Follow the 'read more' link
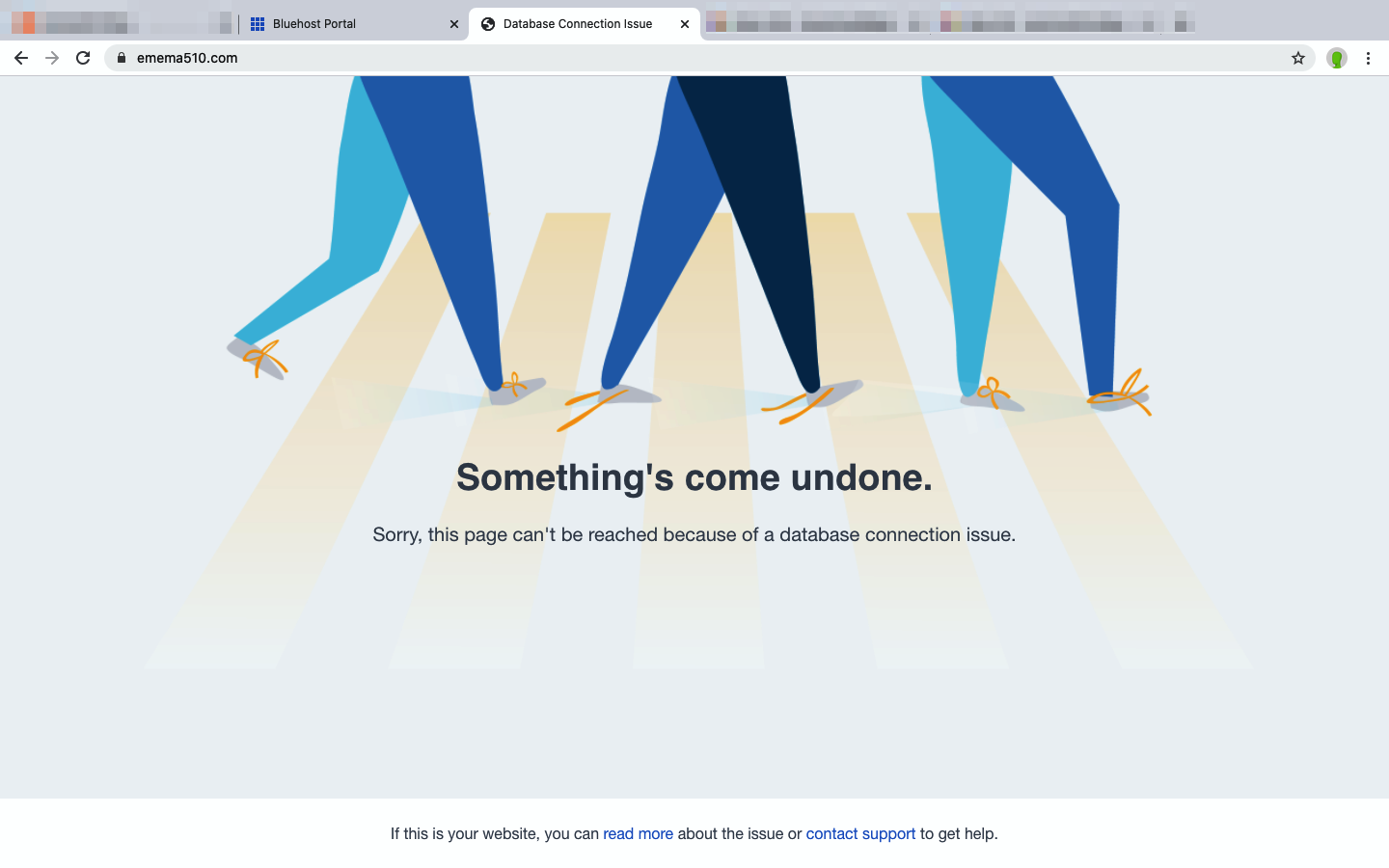This screenshot has width=1389, height=868. [638, 833]
